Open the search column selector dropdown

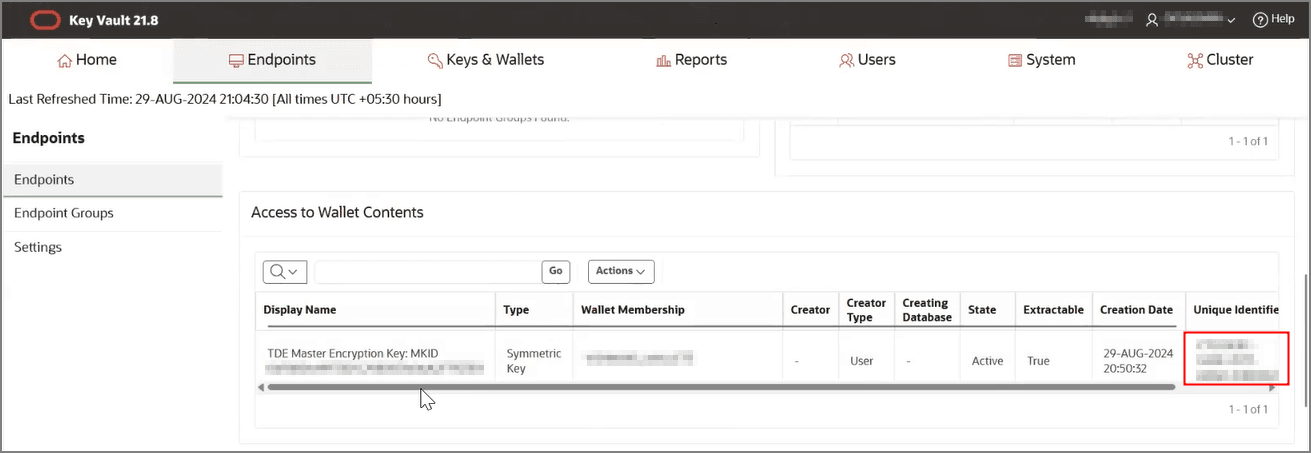click(x=284, y=271)
